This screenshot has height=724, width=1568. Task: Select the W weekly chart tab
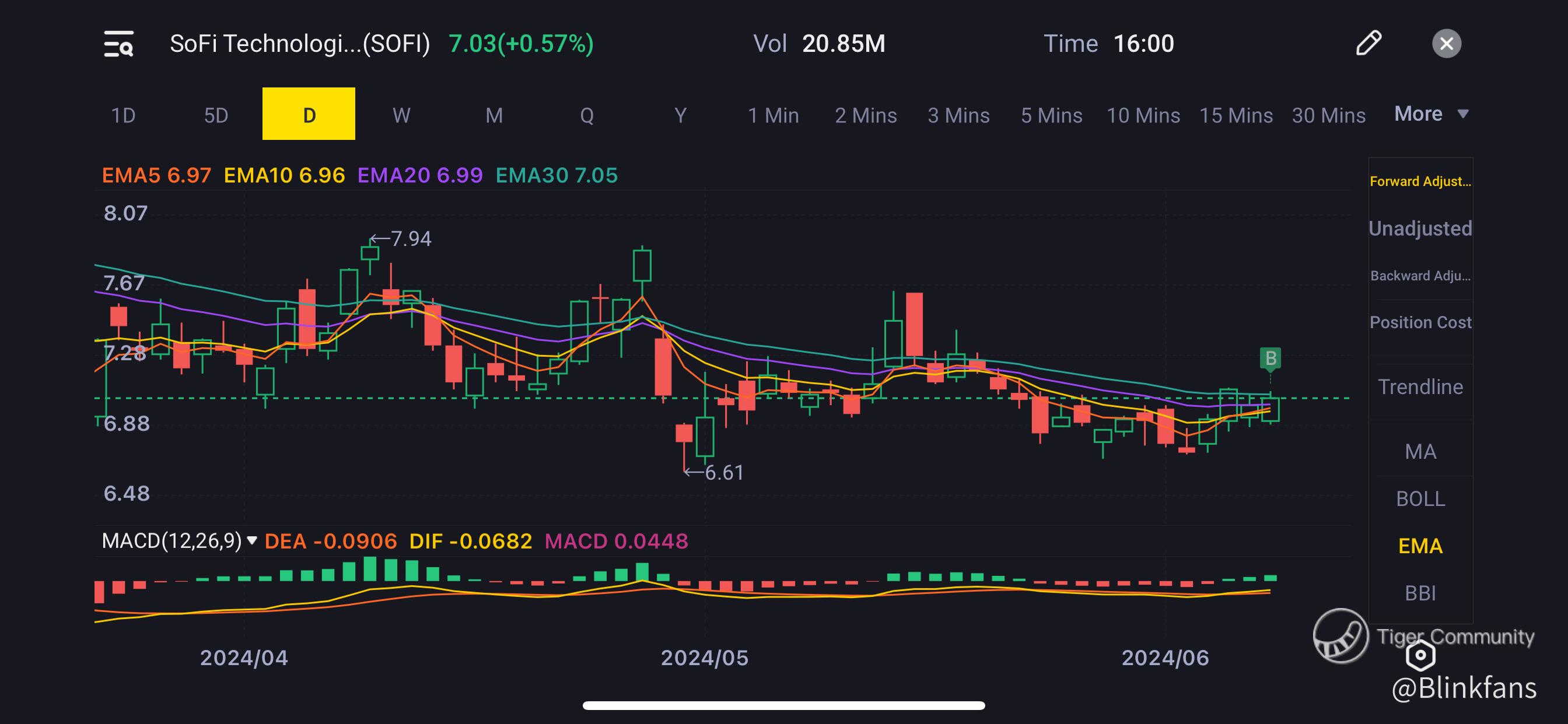(x=402, y=115)
